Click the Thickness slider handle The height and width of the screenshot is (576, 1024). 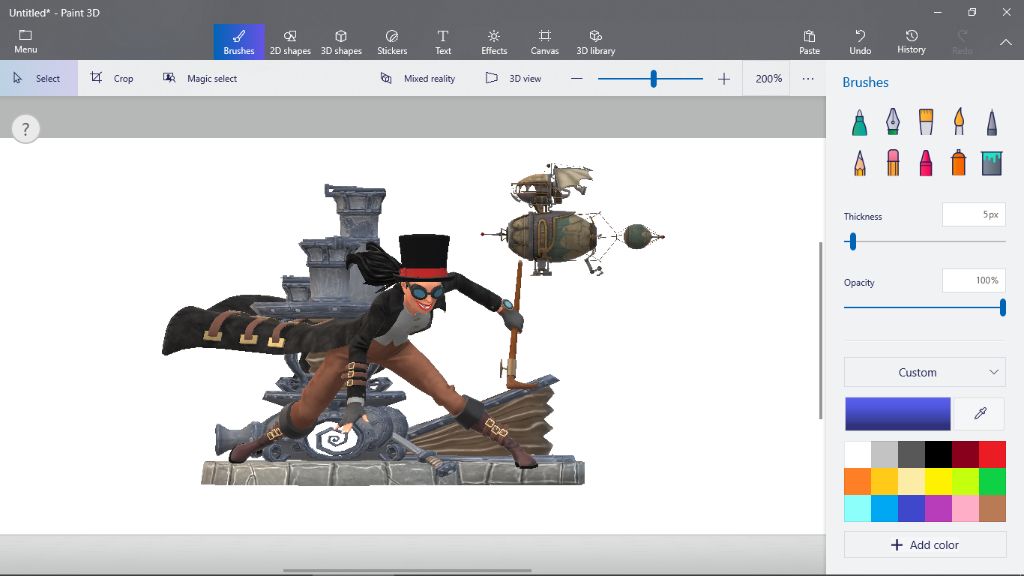(x=853, y=242)
